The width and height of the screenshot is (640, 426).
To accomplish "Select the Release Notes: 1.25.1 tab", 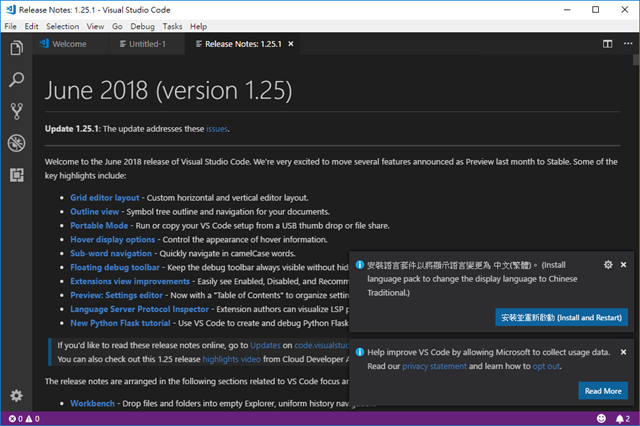I will tap(242, 44).
